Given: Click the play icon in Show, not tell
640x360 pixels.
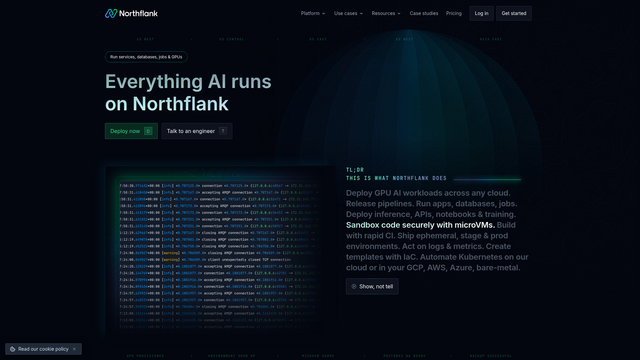Looking at the screenshot, I should point(354,287).
